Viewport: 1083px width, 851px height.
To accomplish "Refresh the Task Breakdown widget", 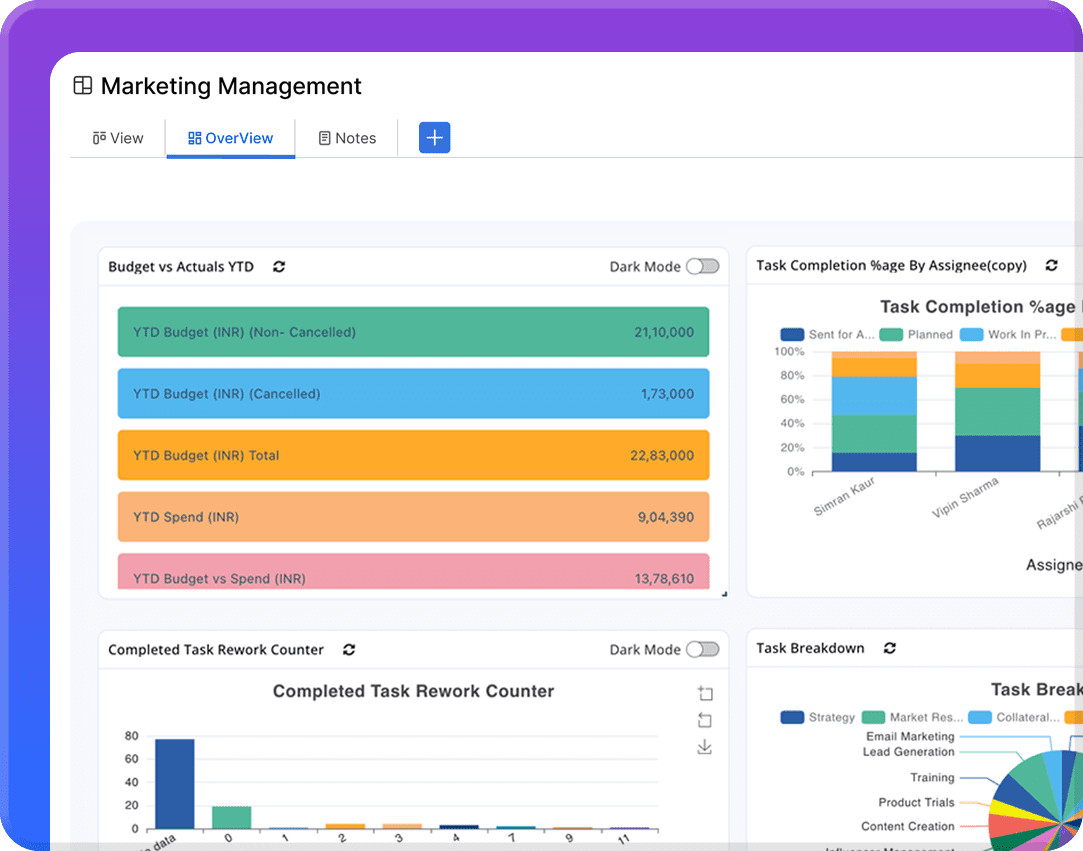I will coord(890,648).
